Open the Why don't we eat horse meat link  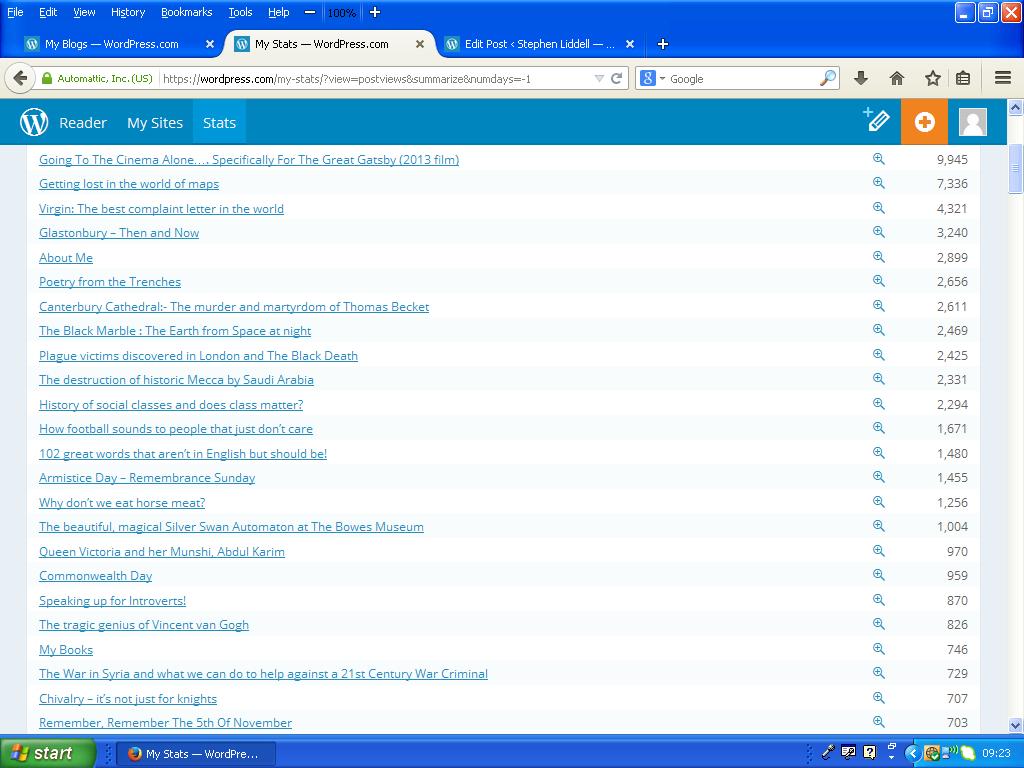(122, 502)
